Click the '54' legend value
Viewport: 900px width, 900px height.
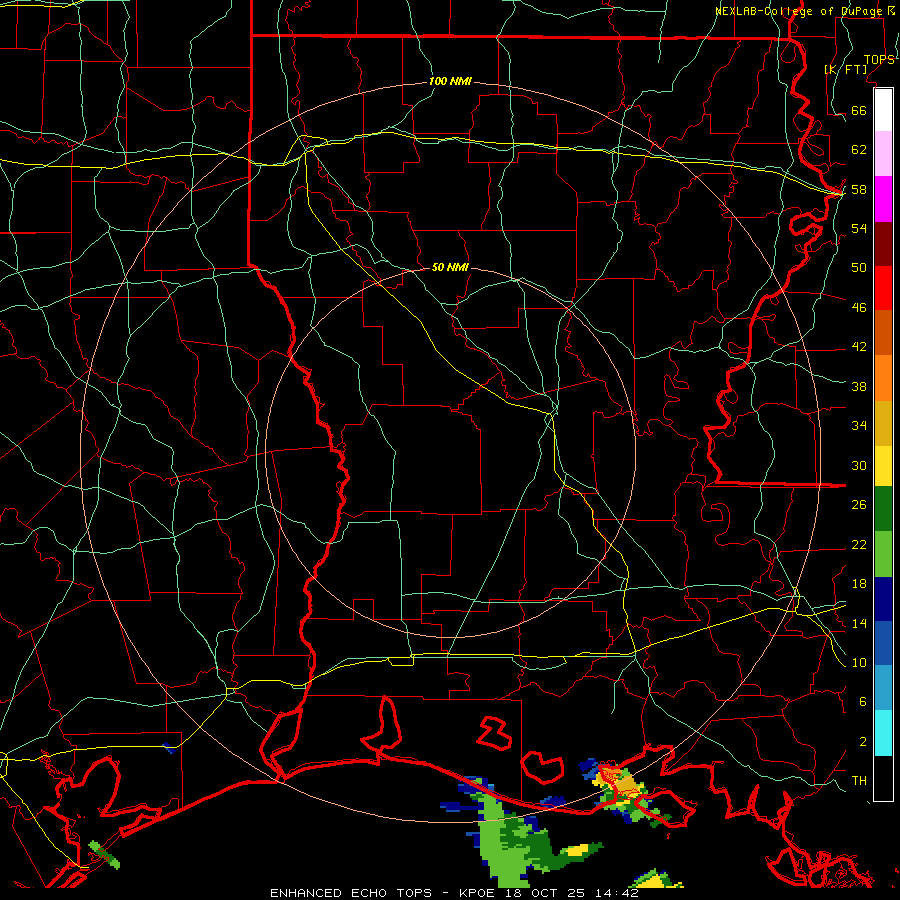pyautogui.click(x=859, y=228)
